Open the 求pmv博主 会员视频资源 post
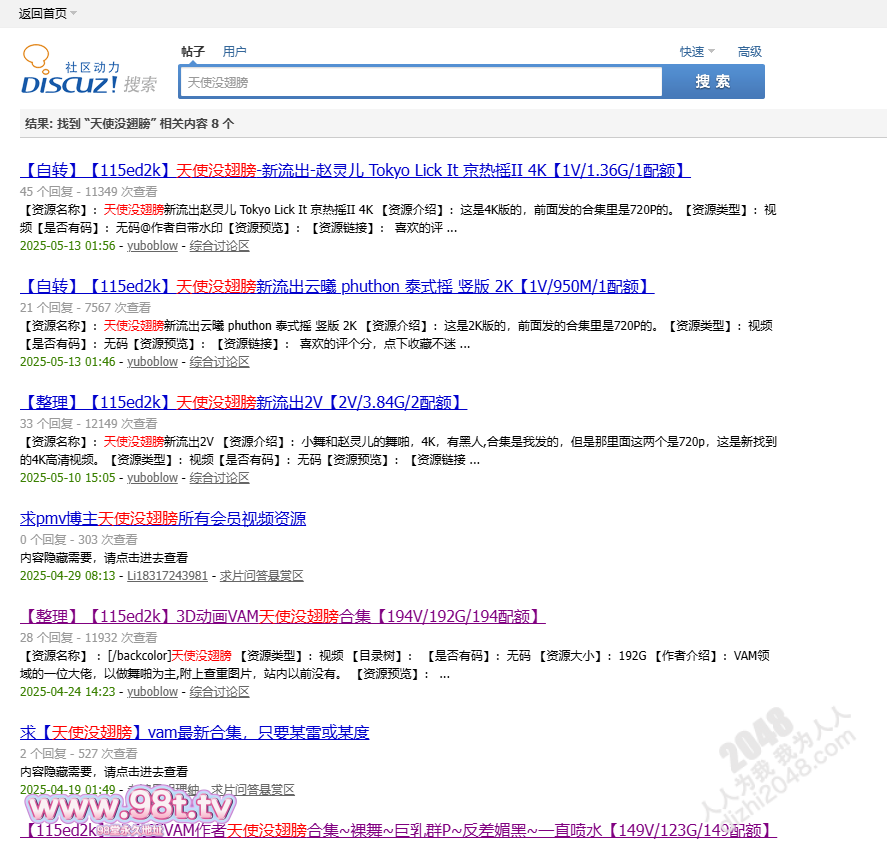This screenshot has width=887, height=845. (x=163, y=519)
